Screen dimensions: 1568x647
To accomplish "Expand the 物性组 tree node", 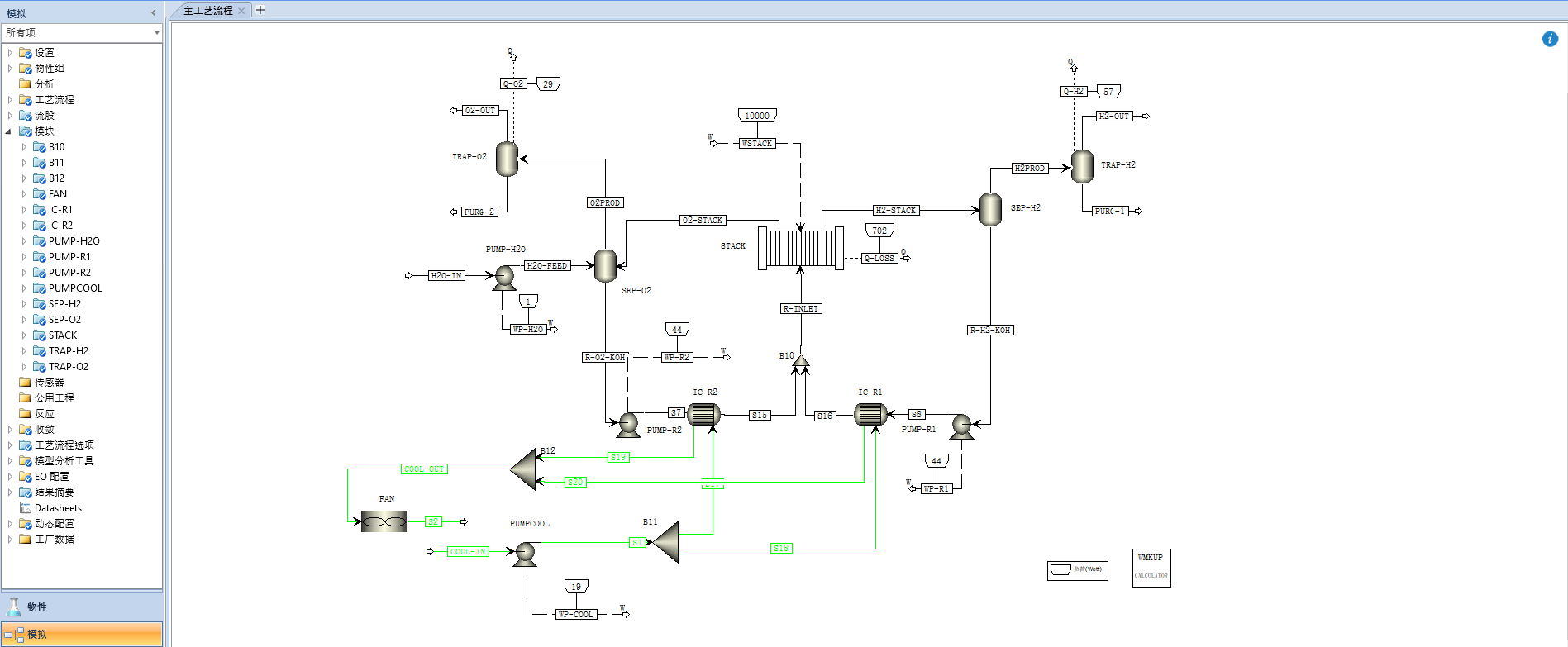I will pyautogui.click(x=10, y=69).
